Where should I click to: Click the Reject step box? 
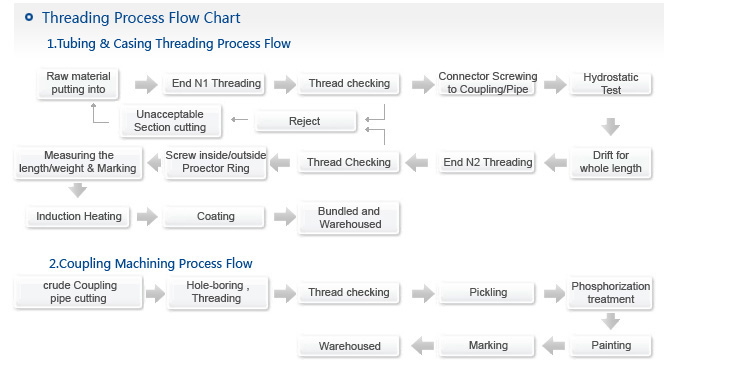pos(305,121)
